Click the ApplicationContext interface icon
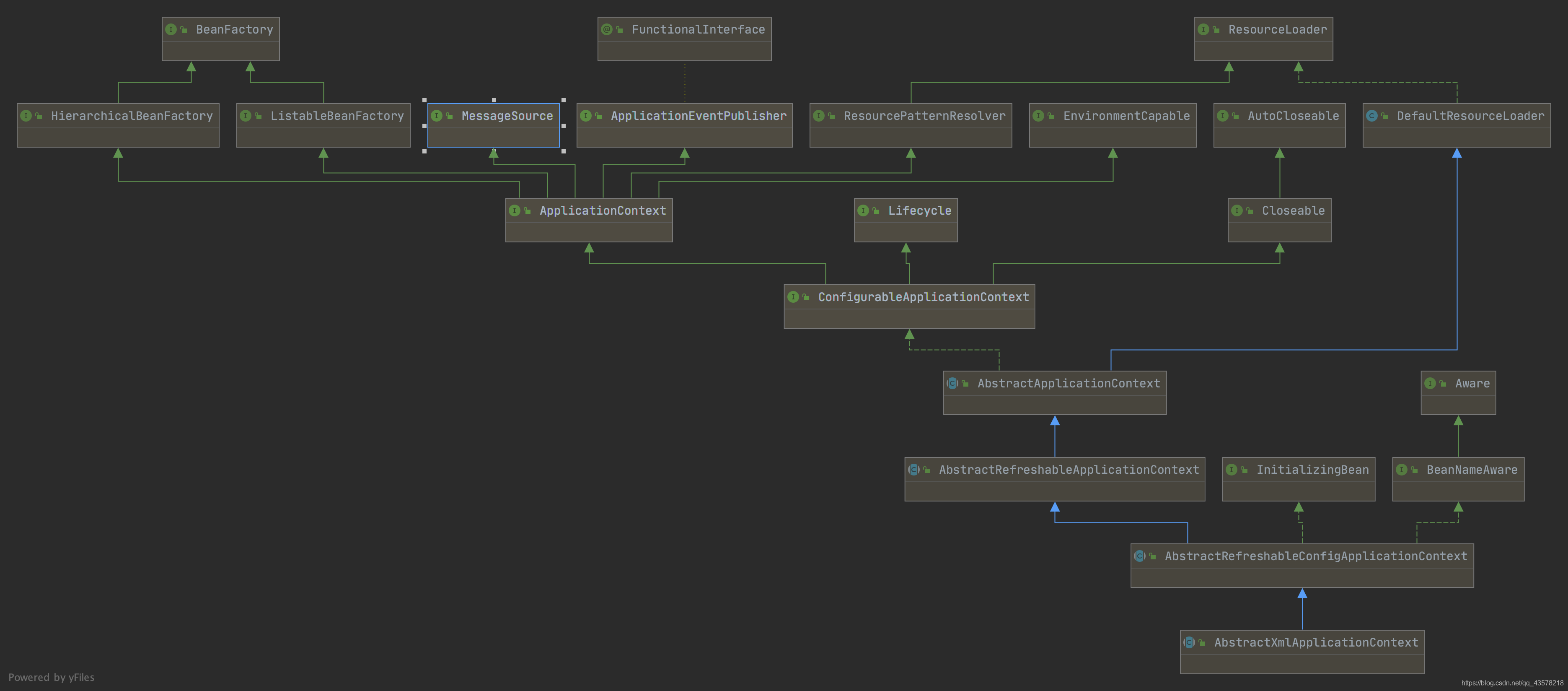The image size is (1568, 691). [515, 211]
